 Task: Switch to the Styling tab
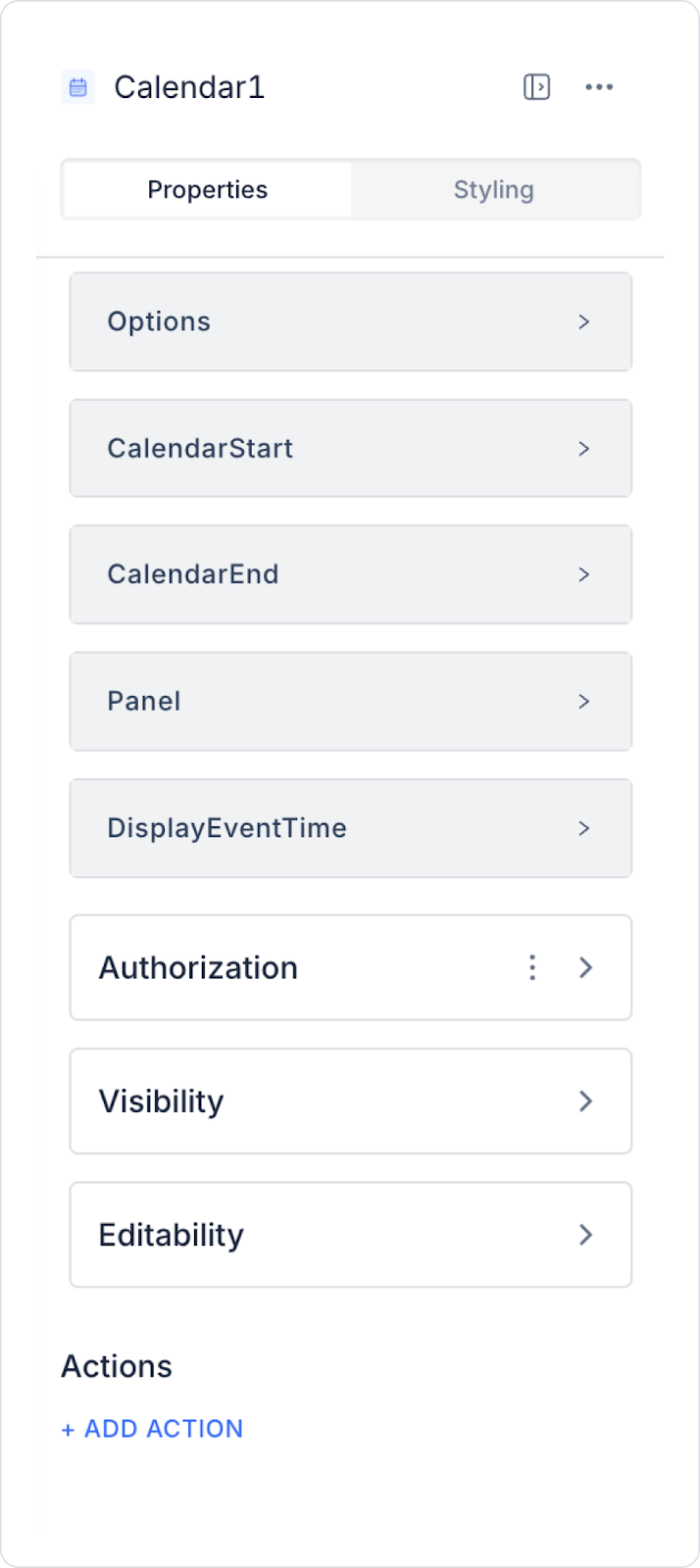coord(494,189)
